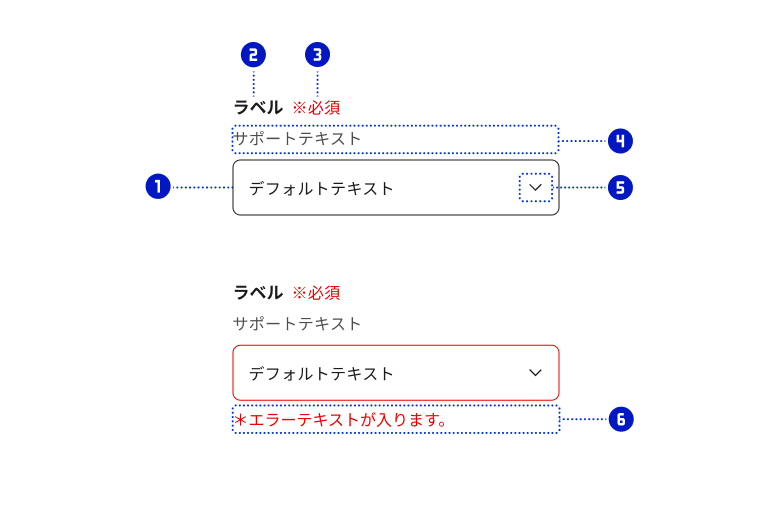Click デフォルトテキスト text inside the black-bordered select
This screenshot has width=768, height=527.
[x=321, y=188]
